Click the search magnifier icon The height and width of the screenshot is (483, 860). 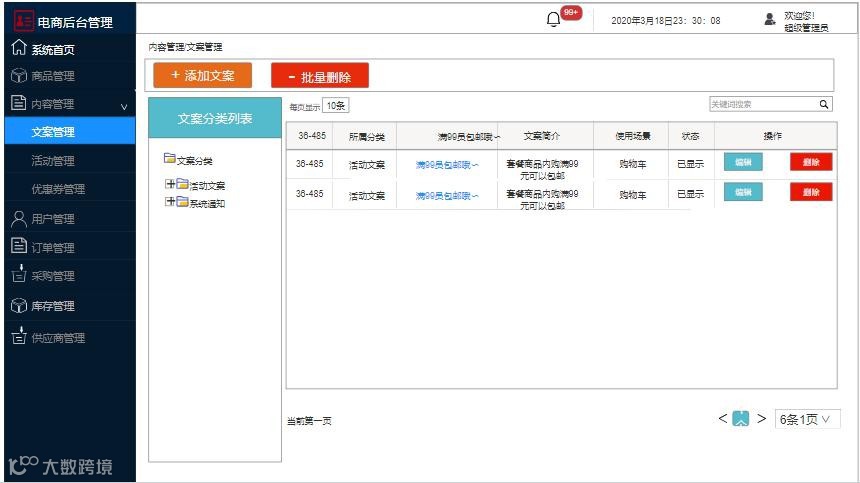point(824,104)
